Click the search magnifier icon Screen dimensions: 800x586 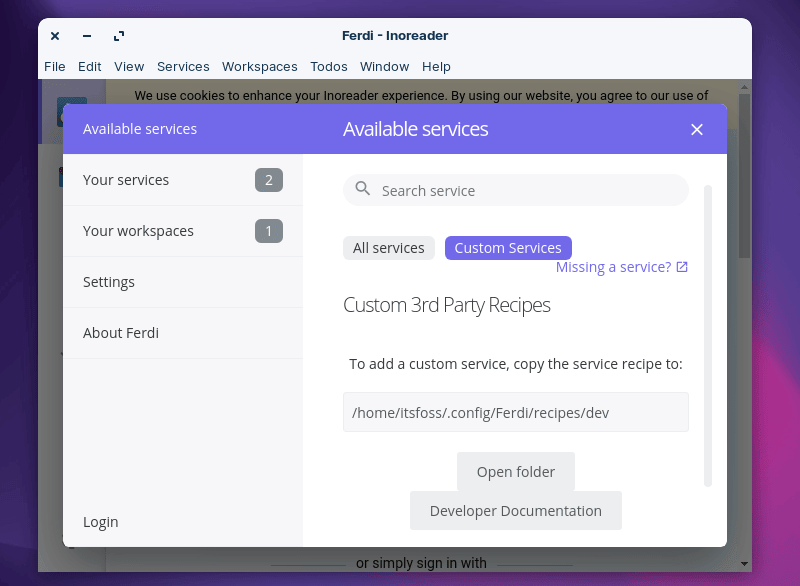(x=363, y=189)
